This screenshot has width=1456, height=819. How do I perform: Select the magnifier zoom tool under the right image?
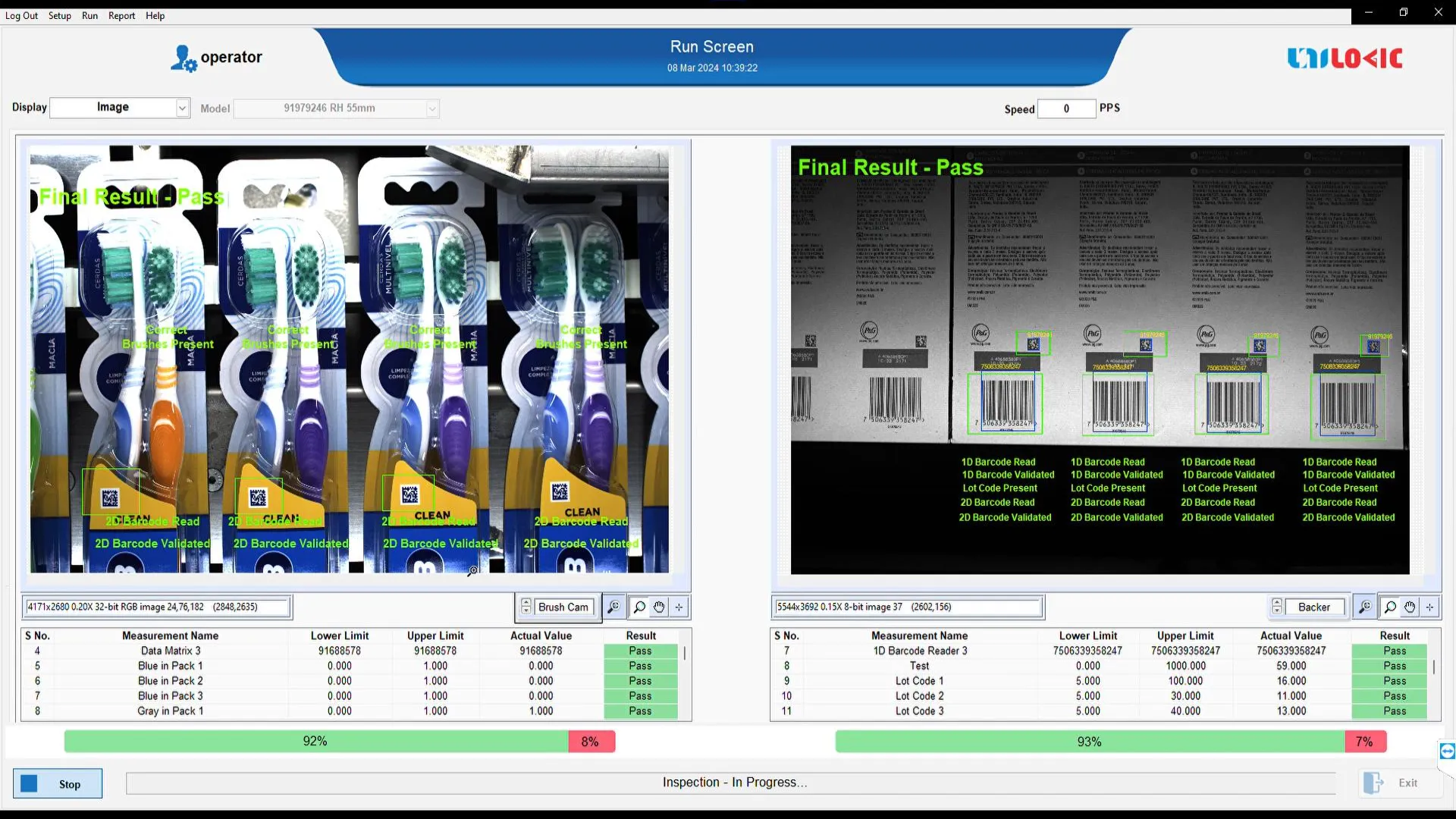point(1390,607)
